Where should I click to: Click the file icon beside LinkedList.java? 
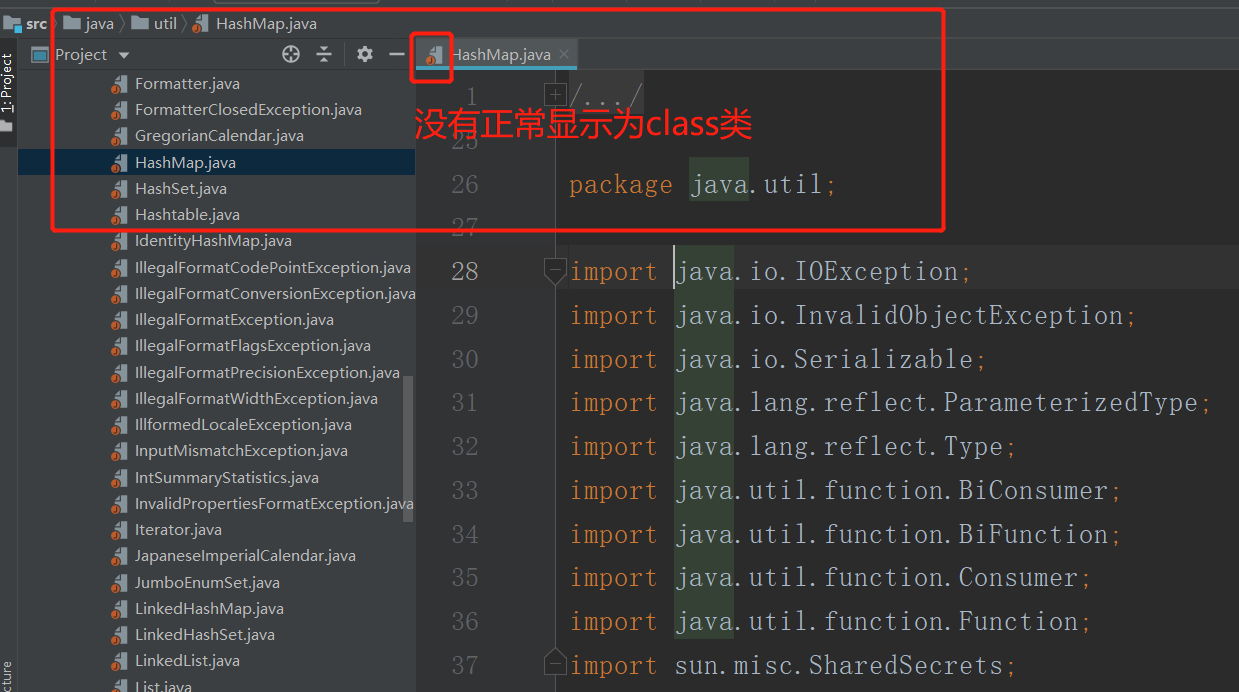119,661
